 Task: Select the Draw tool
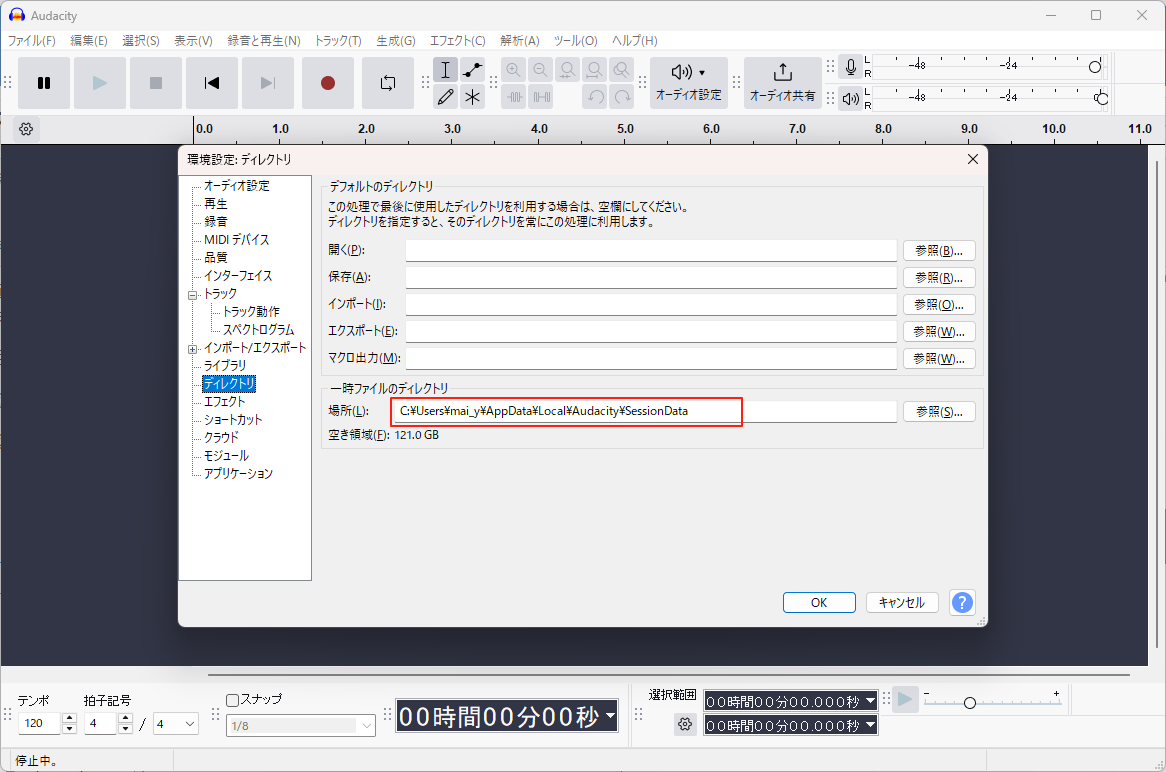tap(445, 96)
